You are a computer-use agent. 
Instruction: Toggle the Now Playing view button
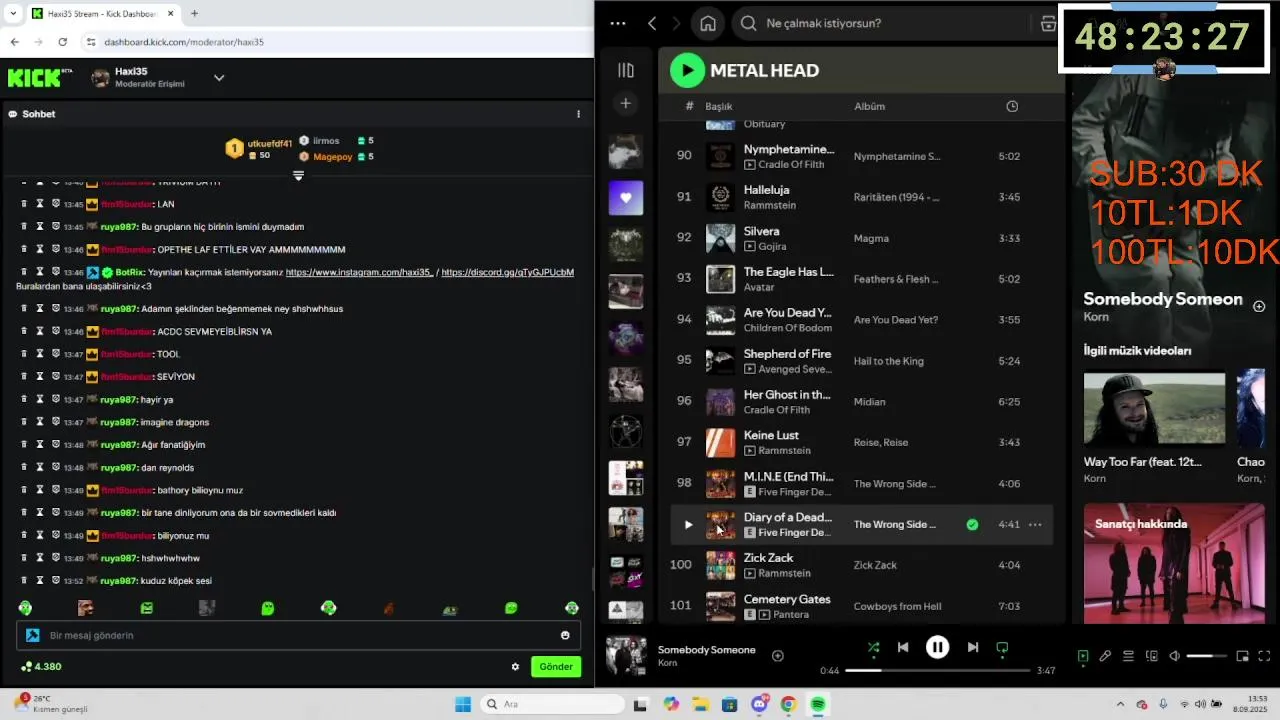(x=1082, y=656)
